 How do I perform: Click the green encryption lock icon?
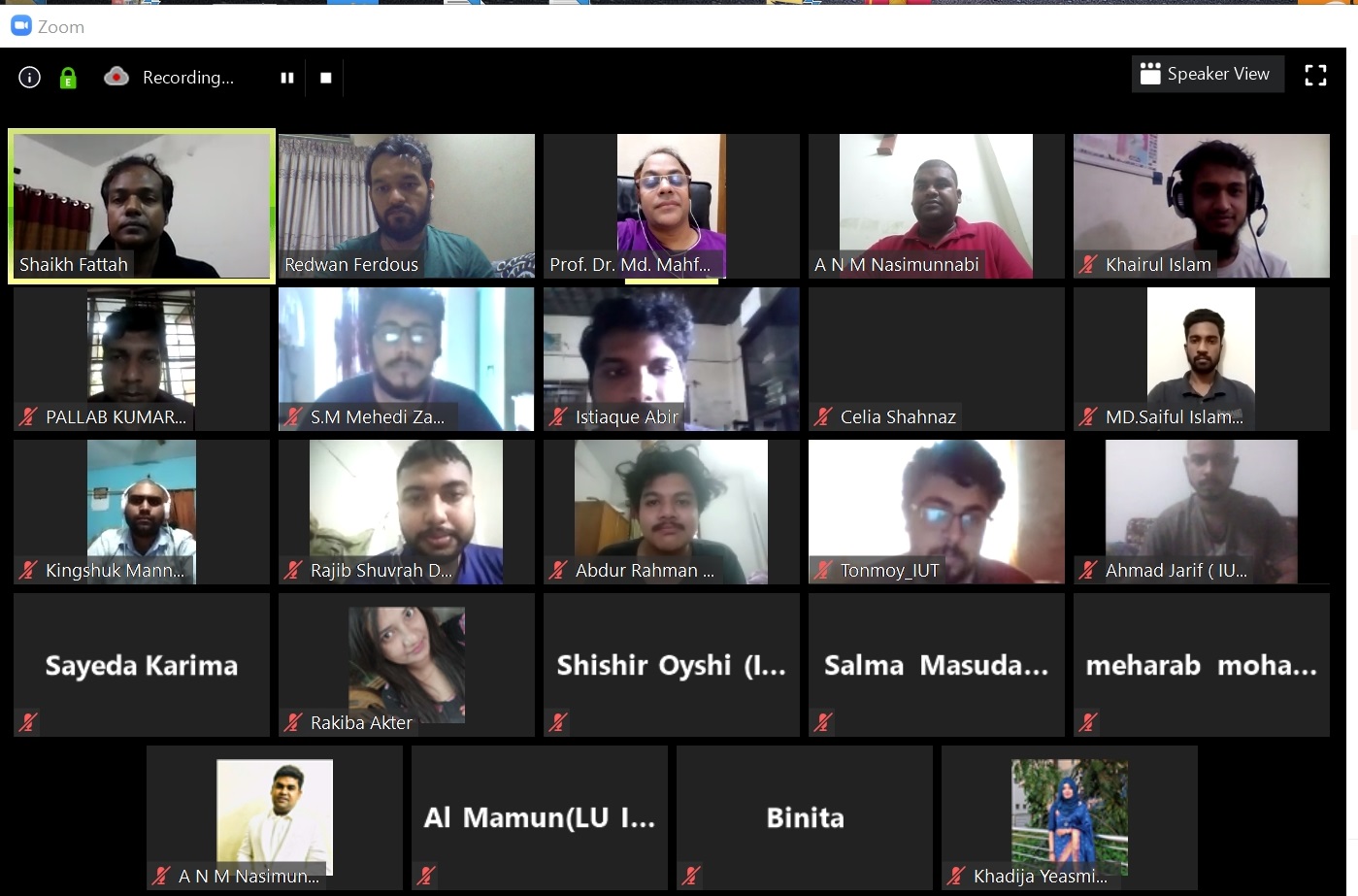pyautogui.click(x=68, y=78)
